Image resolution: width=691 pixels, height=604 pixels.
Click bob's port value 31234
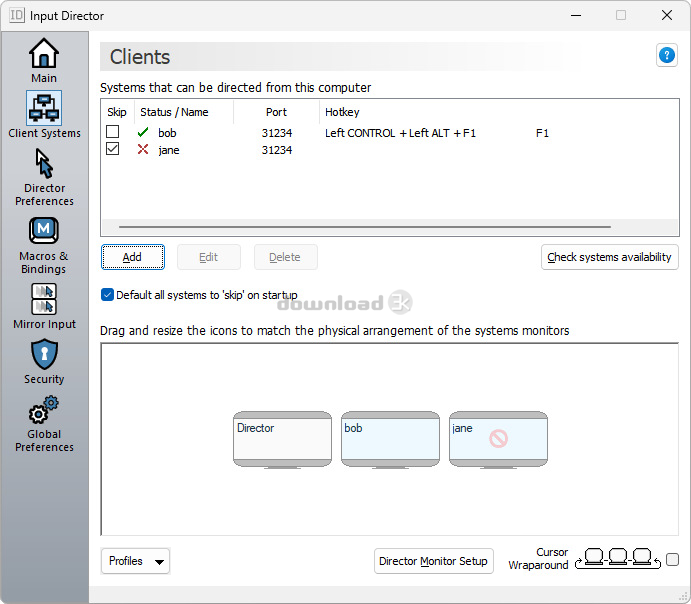[x=277, y=133]
